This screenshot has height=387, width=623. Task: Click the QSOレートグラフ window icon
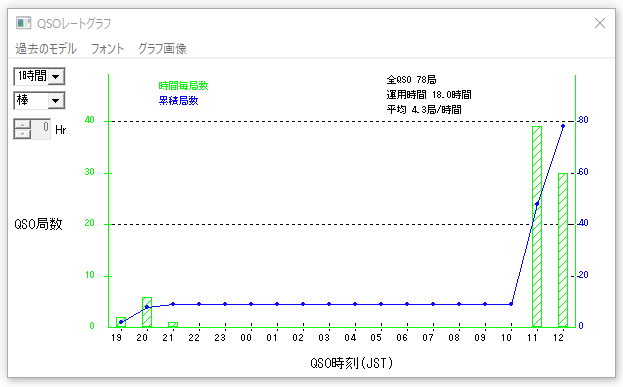[x=23, y=23]
